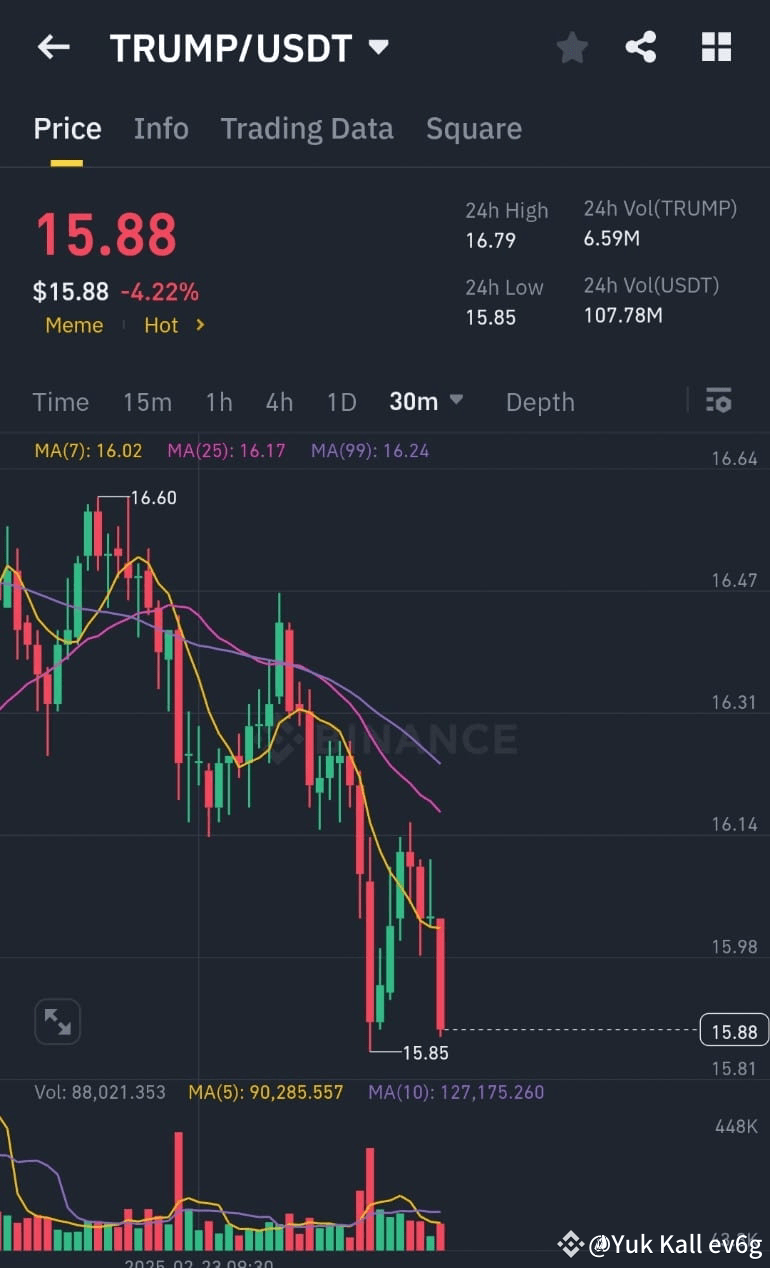
Task: Open the 30m timeframe dropdown
Action: point(427,401)
